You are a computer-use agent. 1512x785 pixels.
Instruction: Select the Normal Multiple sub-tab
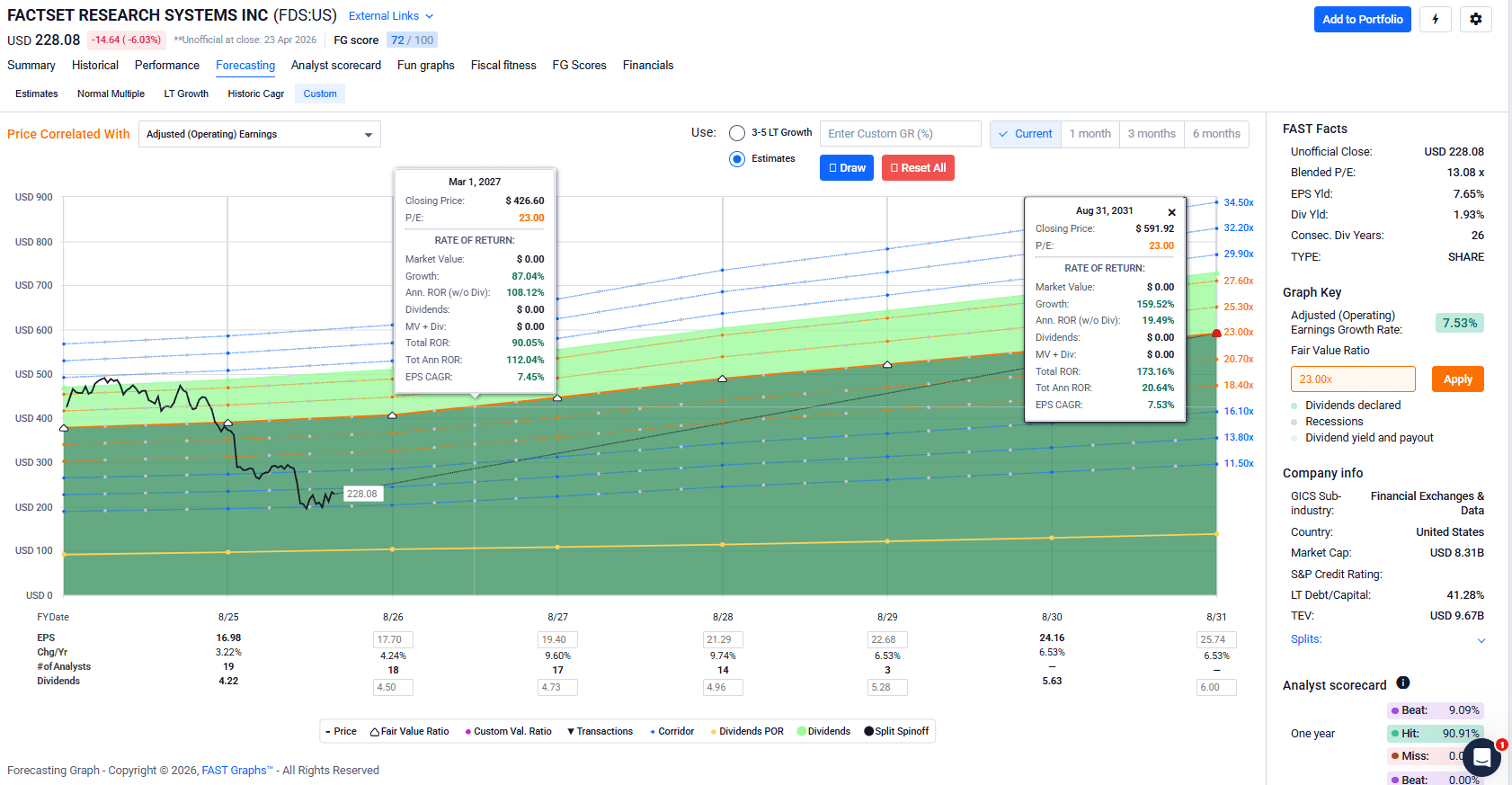(111, 94)
